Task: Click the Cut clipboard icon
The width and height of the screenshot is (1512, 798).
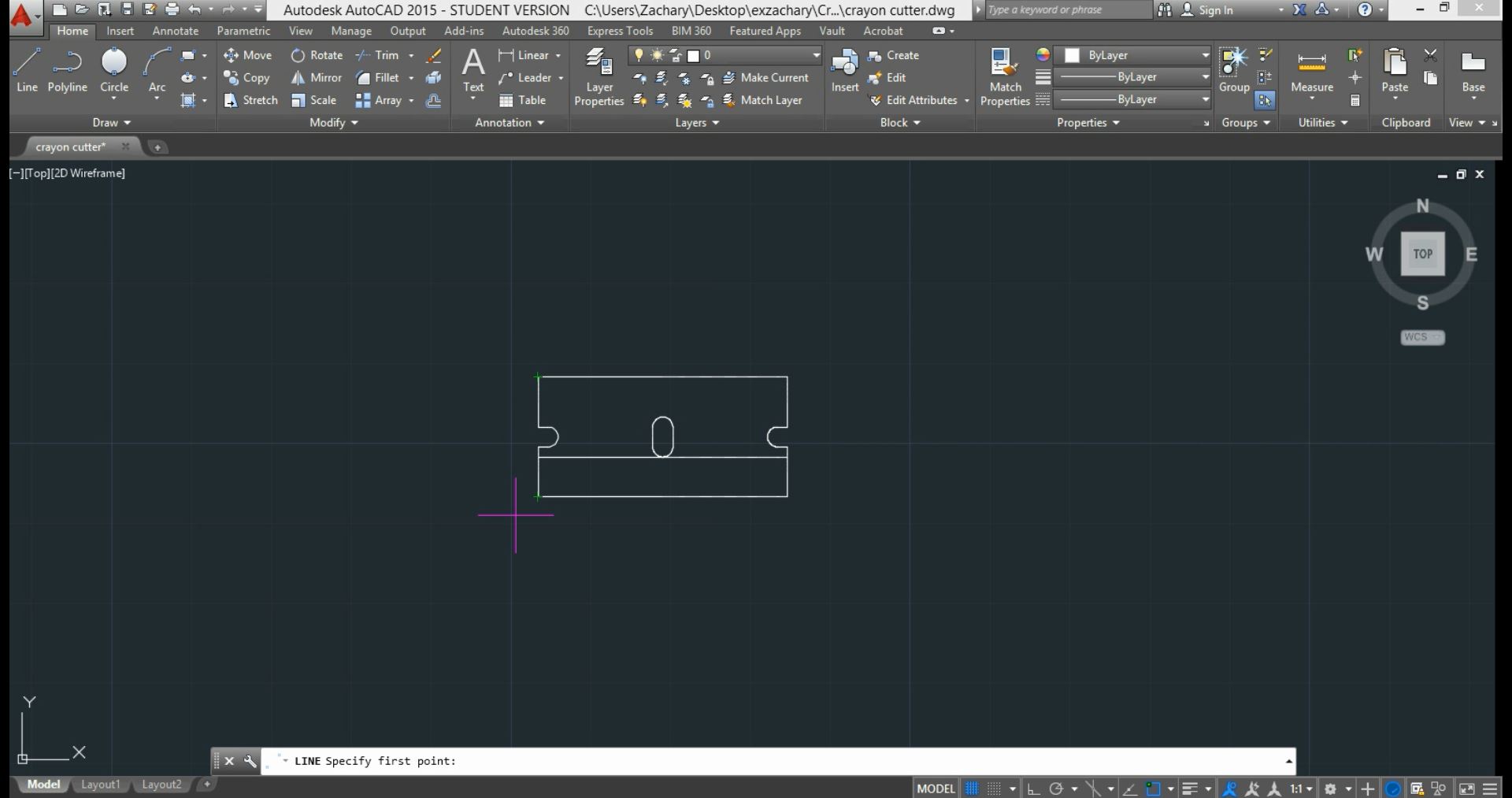Action: pos(1431,55)
